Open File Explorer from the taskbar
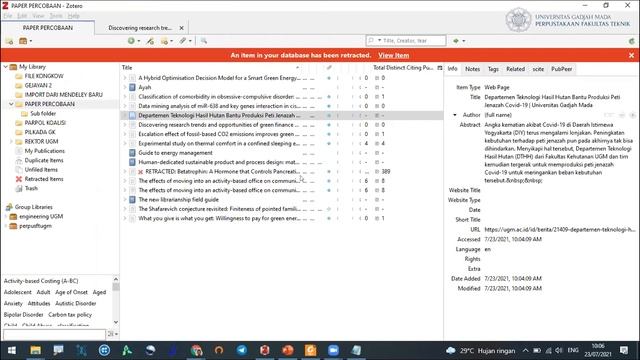The height and width of the screenshot is (360, 640). coord(36,350)
